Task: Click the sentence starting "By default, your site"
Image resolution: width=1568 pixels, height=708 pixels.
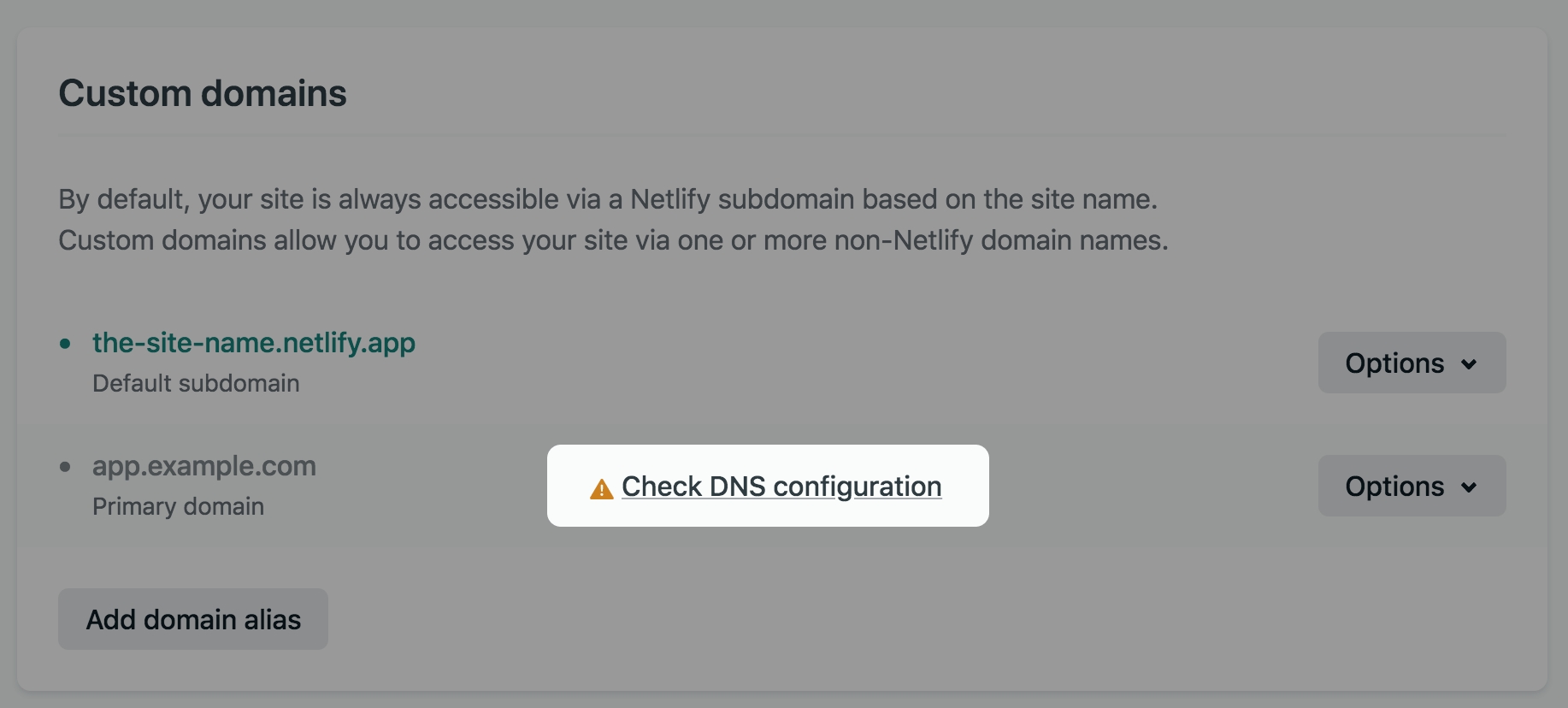Action: coord(607,199)
